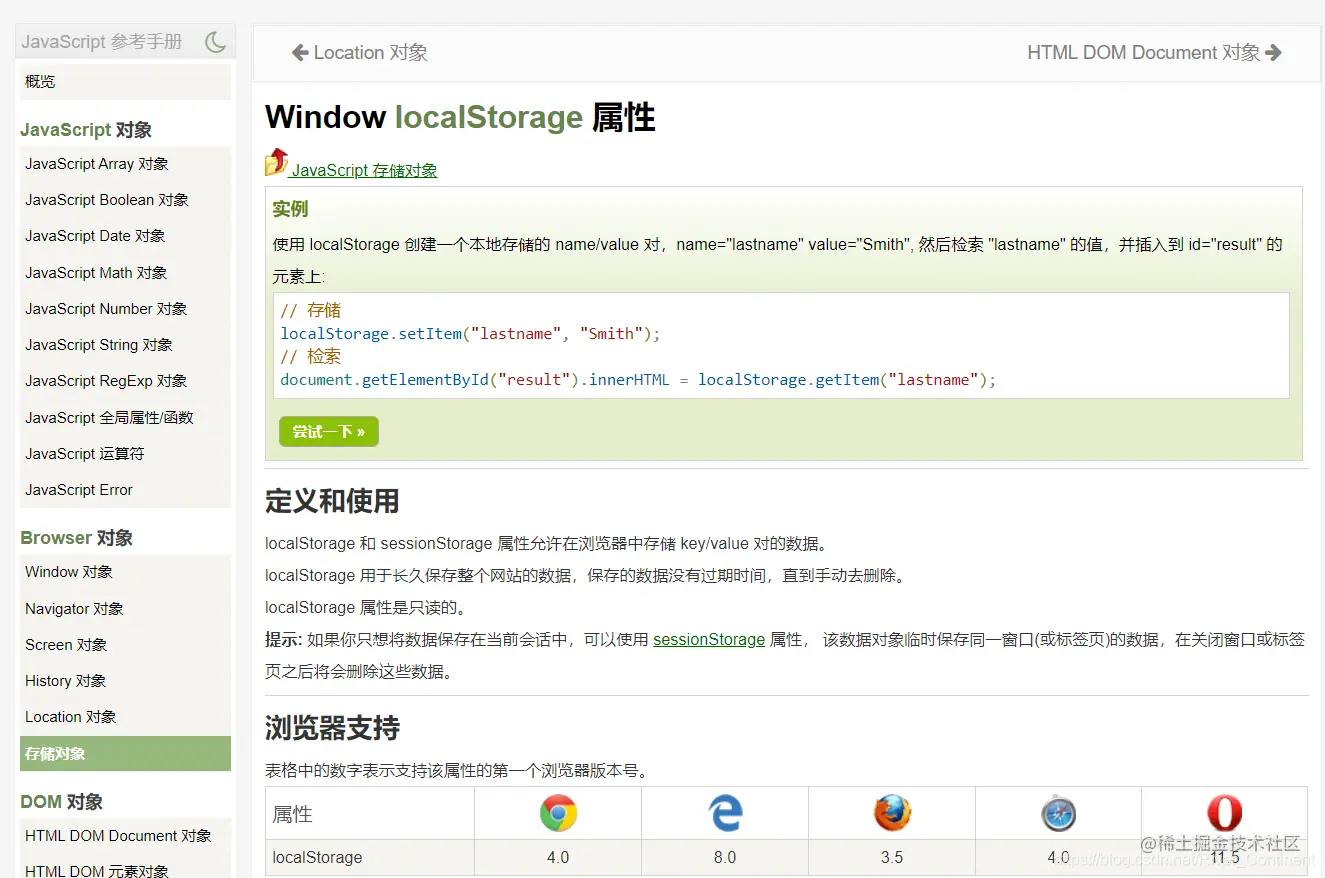Open JavaScript String 对象 in sidebar
Image resolution: width=1325 pixels, height=878 pixels.
pyautogui.click(x=125, y=345)
